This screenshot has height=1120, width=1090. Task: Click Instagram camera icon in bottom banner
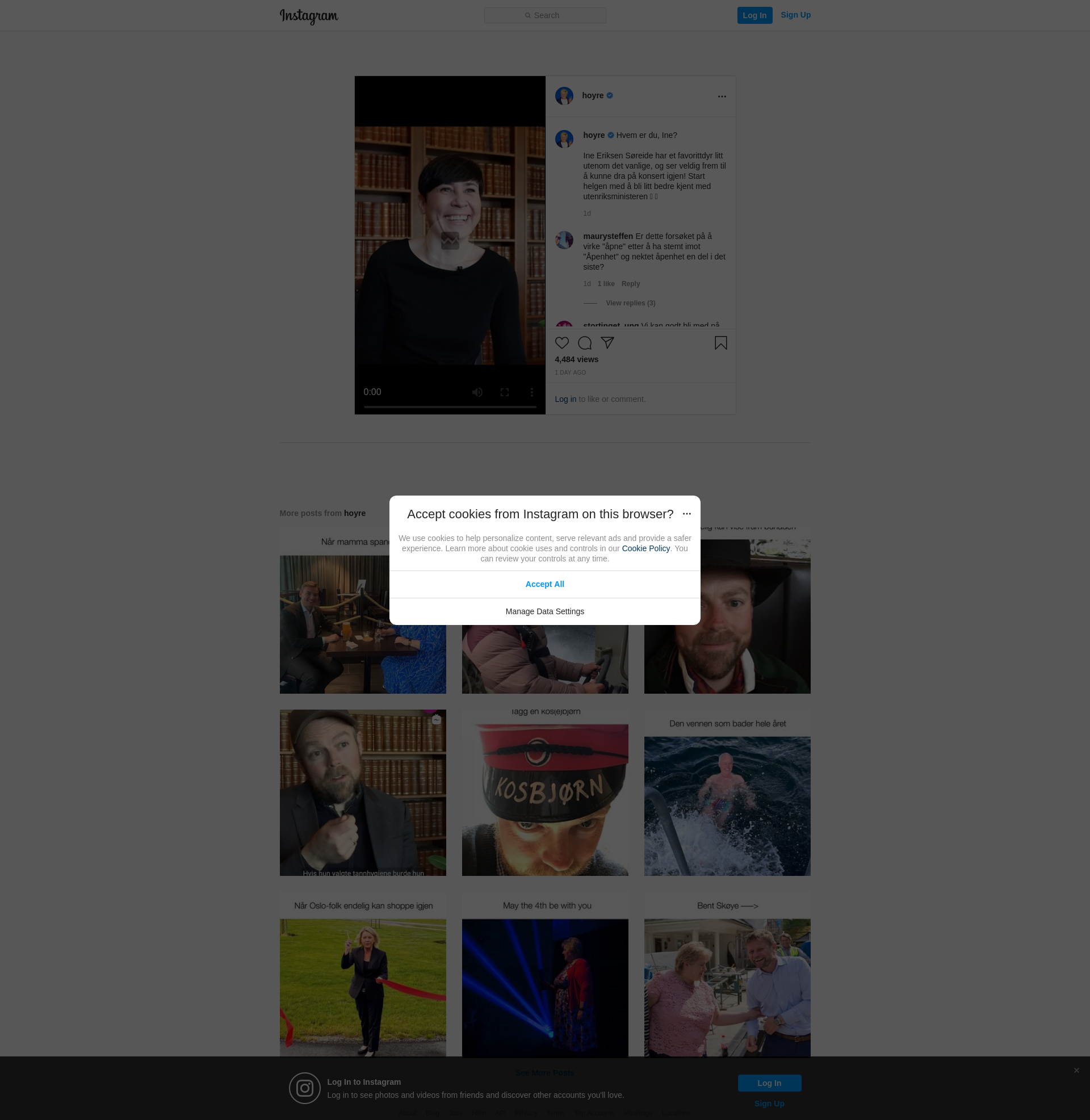(304, 1088)
